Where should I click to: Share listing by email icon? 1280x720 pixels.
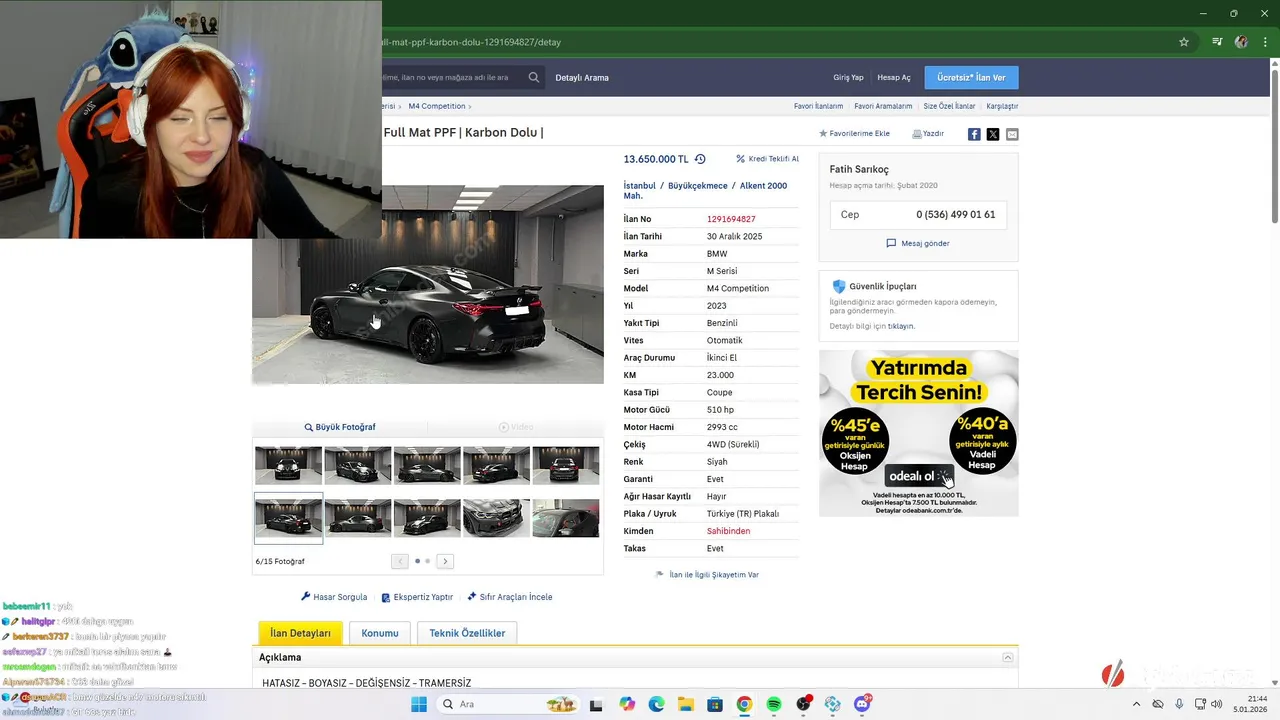click(x=1012, y=134)
